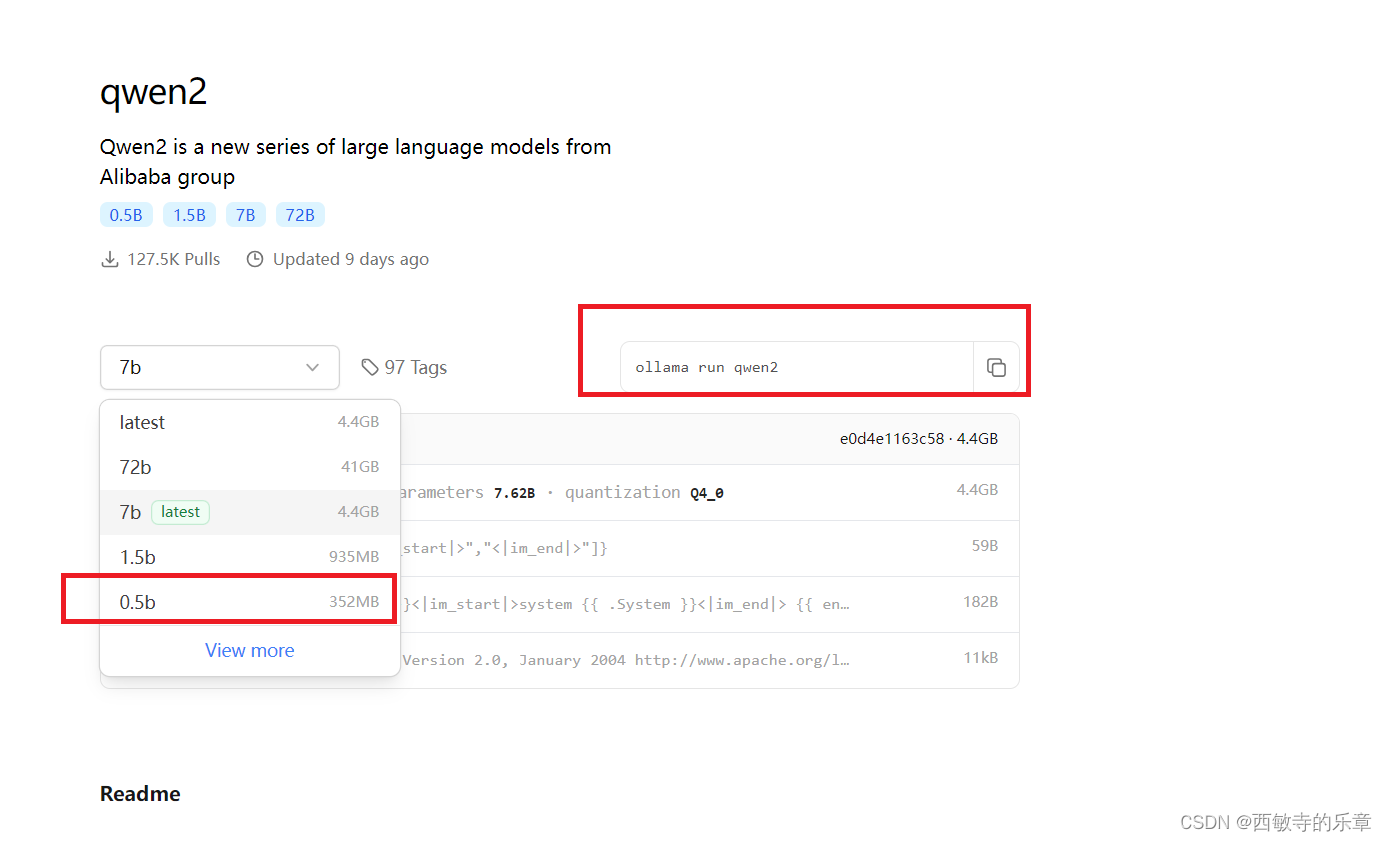1387x841 pixels.
Task: Click the 11kB license size value
Action: pyautogui.click(x=980, y=658)
